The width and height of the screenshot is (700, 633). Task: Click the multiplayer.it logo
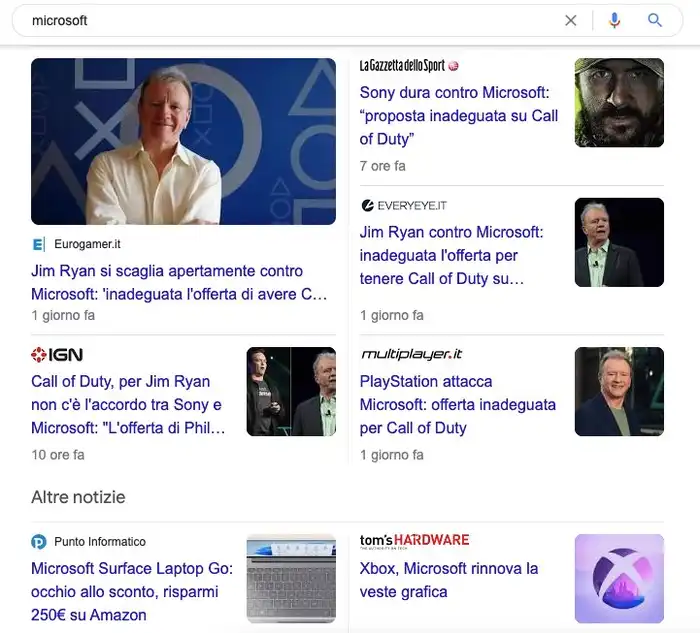coord(411,354)
